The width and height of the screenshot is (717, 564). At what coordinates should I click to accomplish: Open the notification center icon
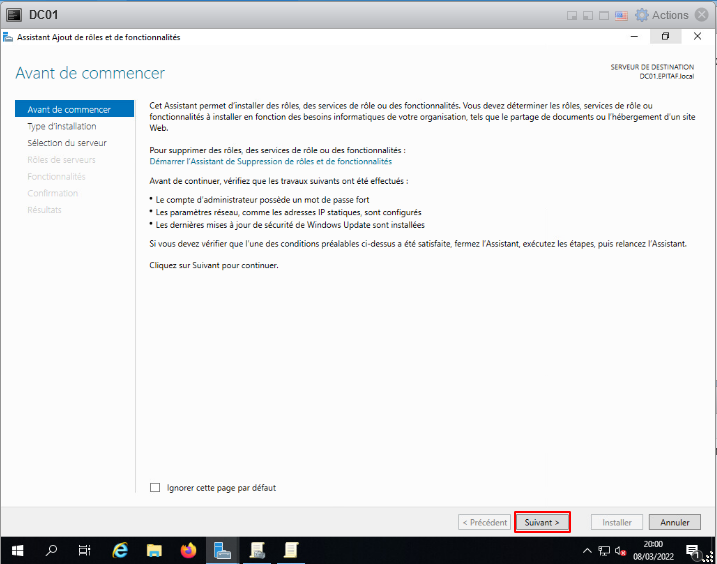692,550
